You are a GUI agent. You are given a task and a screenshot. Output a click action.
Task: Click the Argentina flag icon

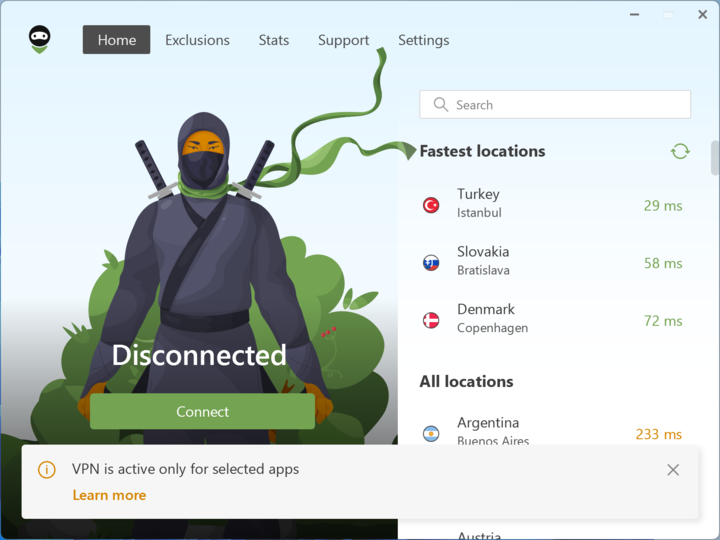(431, 433)
